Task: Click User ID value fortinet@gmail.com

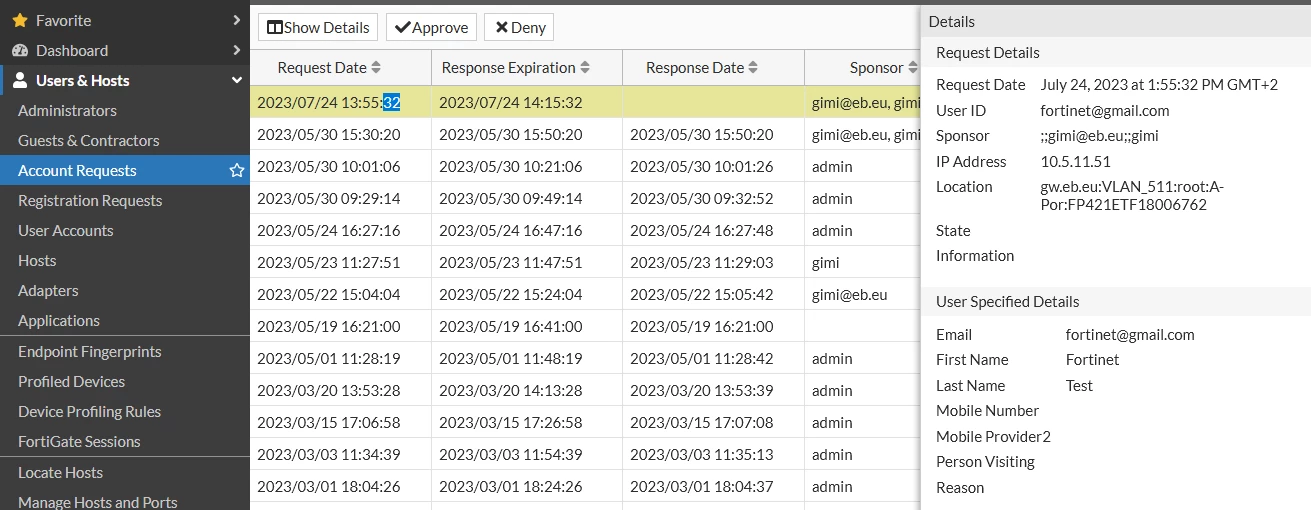Action: point(1105,111)
